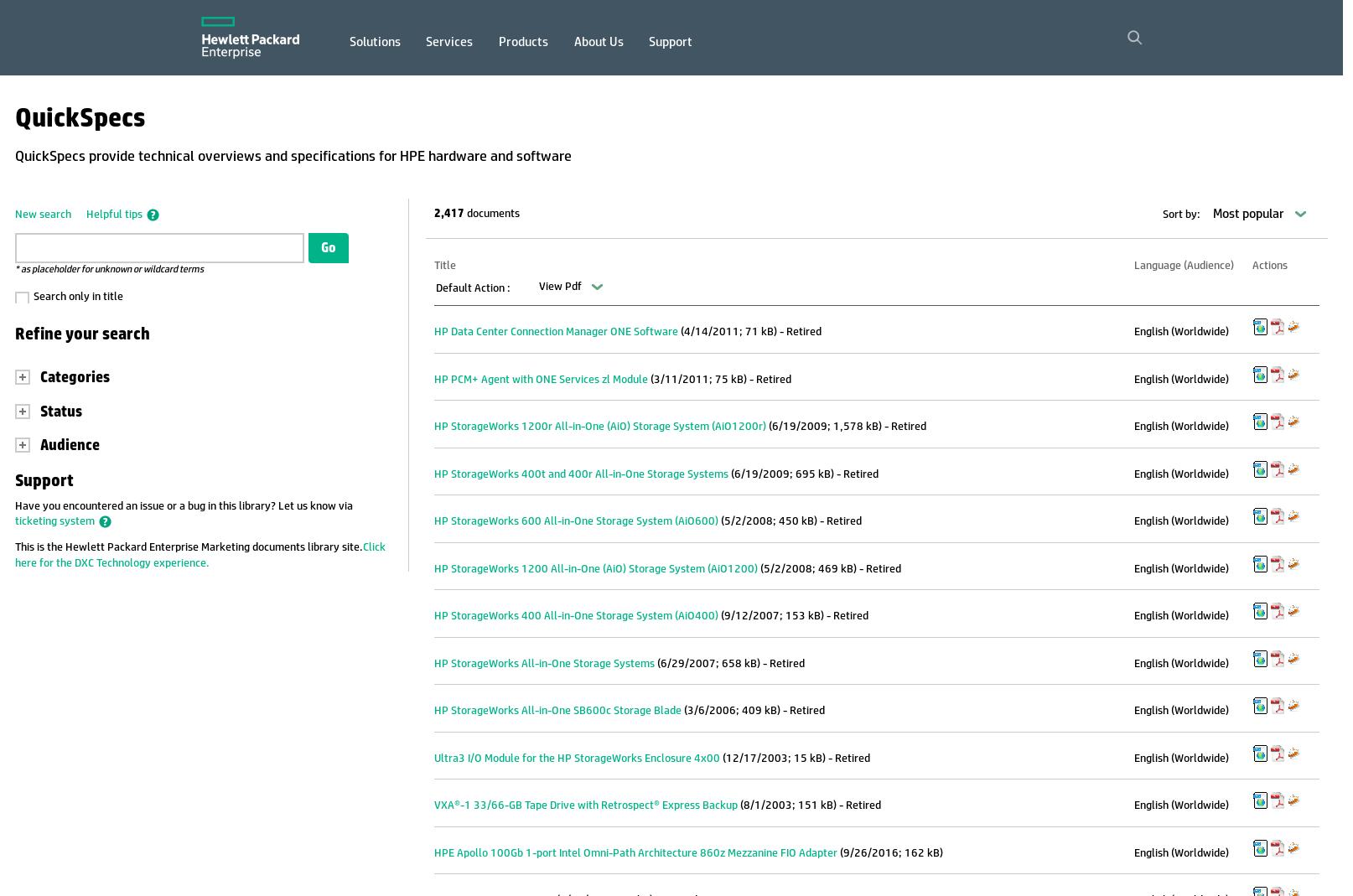Open the Helpful tips link
The image size is (1353, 896).
click(114, 215)
